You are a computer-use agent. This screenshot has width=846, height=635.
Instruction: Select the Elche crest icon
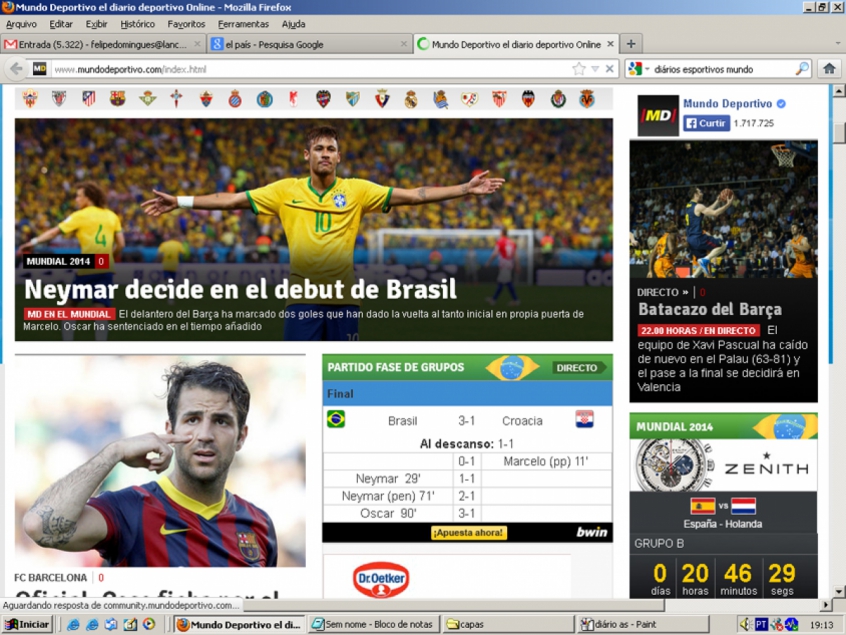click(x=206, y=99)
